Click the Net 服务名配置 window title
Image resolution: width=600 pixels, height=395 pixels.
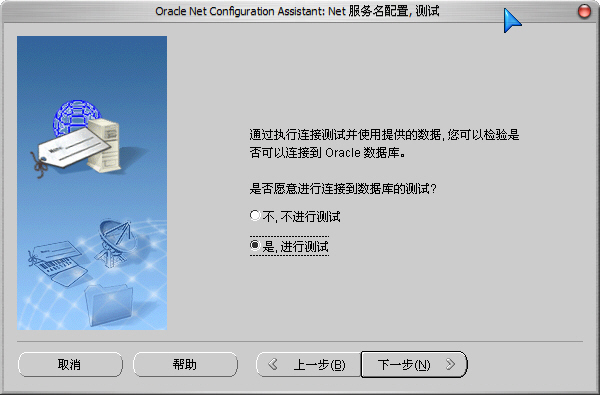(x=297, y=11)
